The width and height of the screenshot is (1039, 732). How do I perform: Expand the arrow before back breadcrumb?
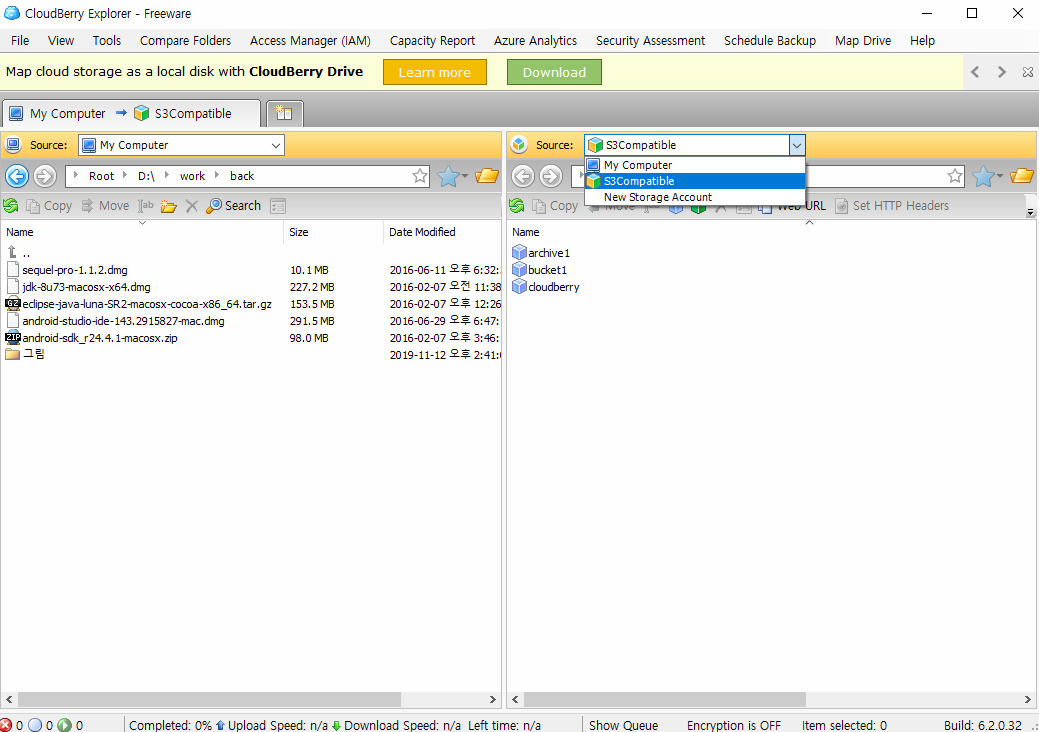point(217,176)
